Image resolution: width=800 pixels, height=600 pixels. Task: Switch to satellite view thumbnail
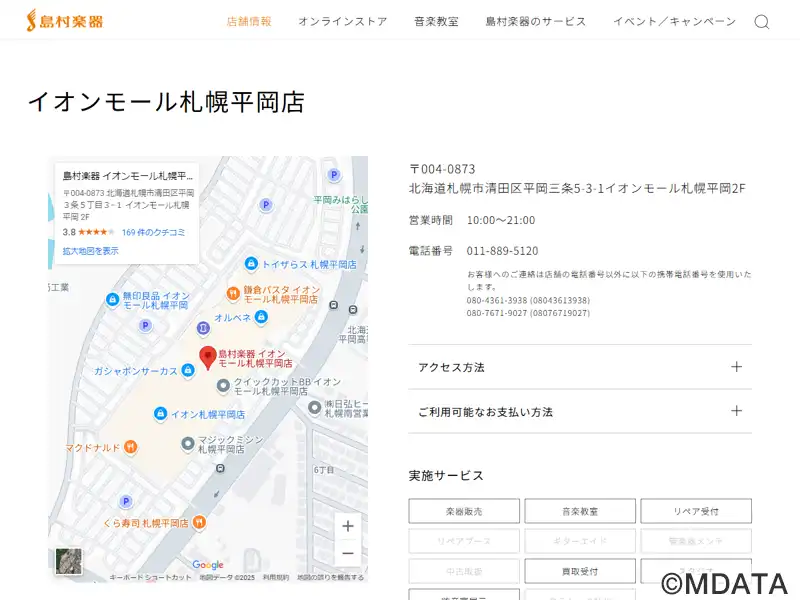68,561
